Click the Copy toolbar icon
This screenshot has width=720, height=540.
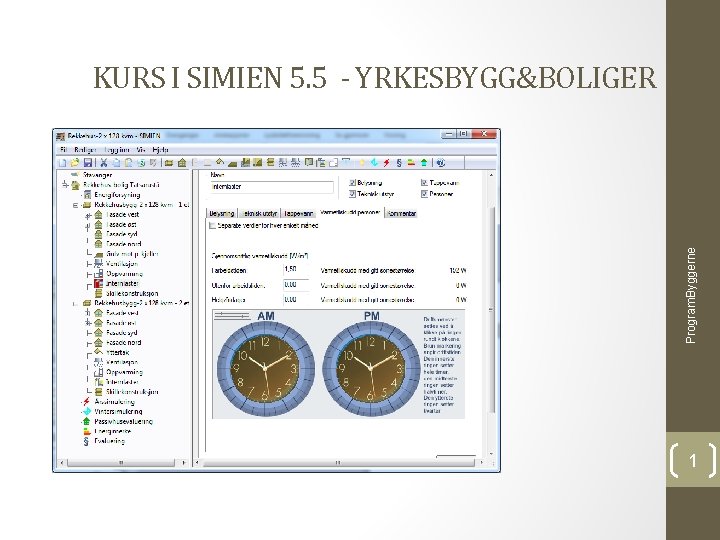coord(116,163)
